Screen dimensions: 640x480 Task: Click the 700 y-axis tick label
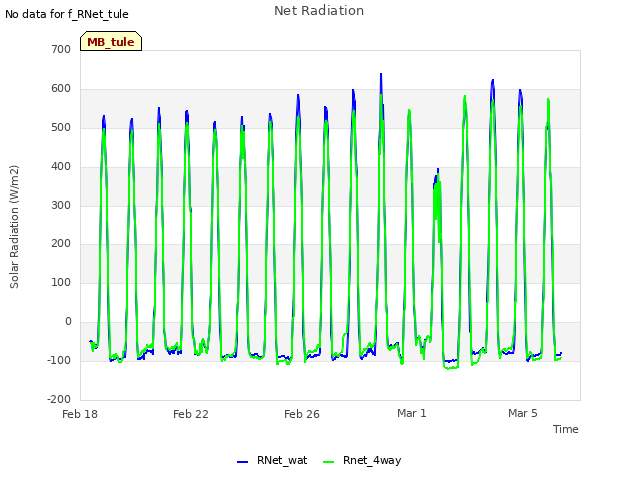(61, 49)
